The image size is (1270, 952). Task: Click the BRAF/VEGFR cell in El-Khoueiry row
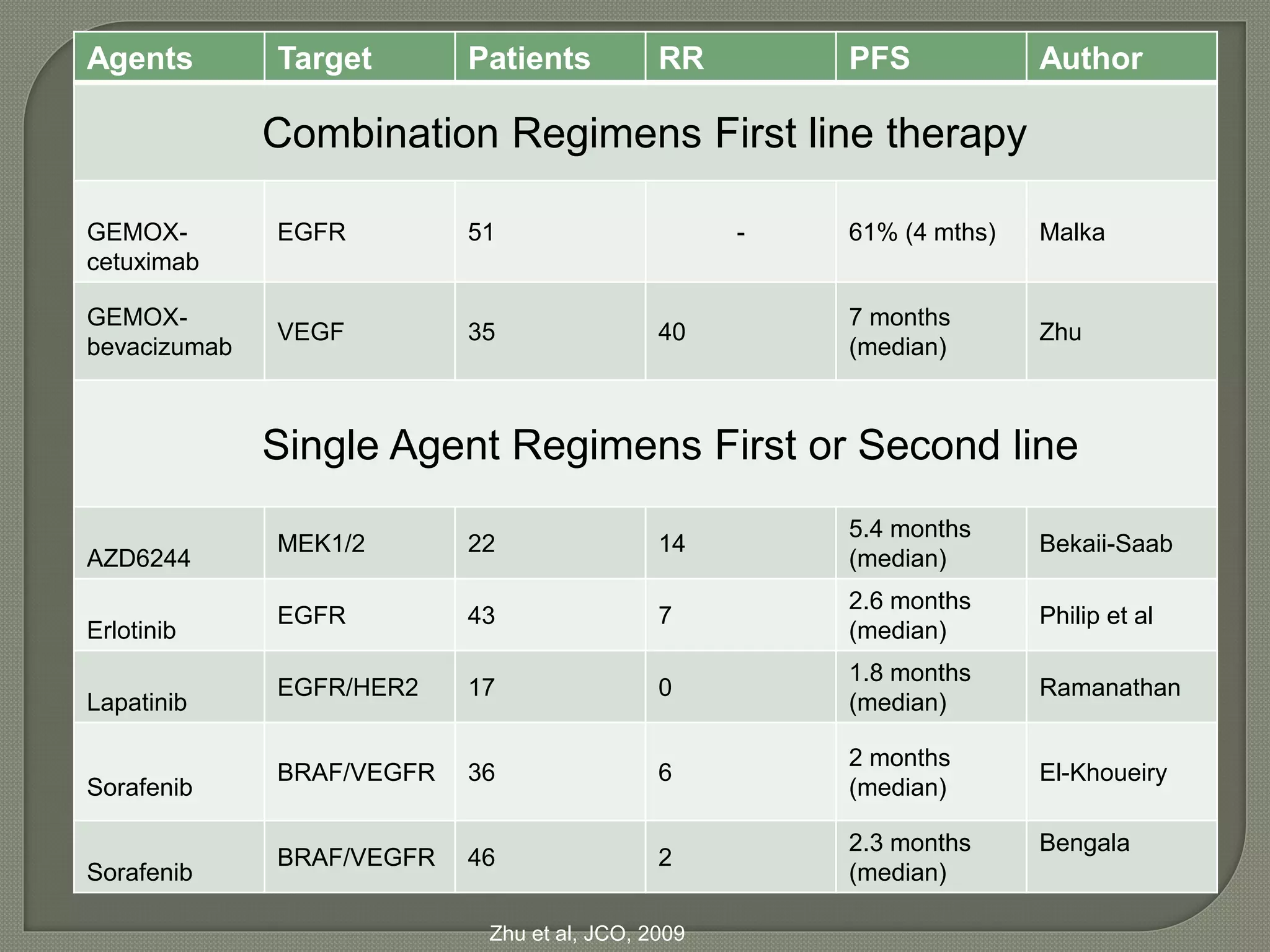(x=360, y=772)
